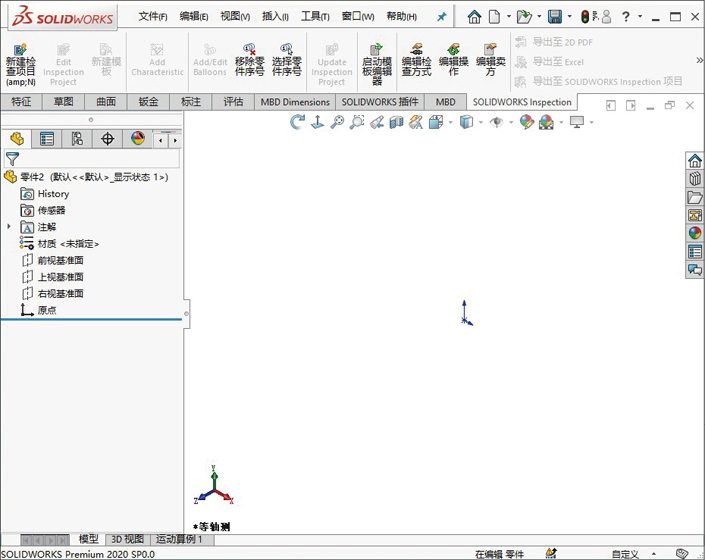Click View Orientation cube icon
The width and height of the screenshot is (705, 560).
pyautogui.click(x=435, y=122)
